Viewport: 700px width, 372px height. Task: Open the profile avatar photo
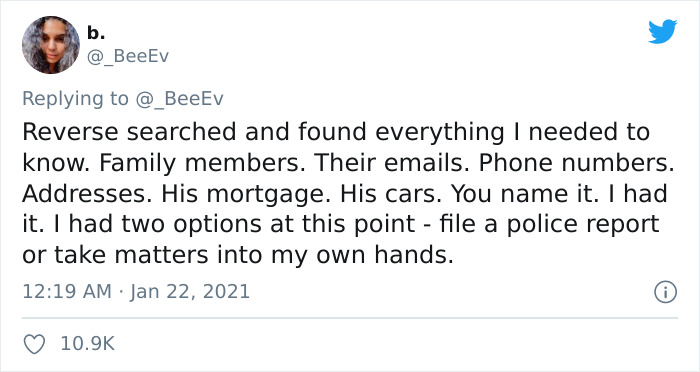pyautogui.click(x=50, y=45)
